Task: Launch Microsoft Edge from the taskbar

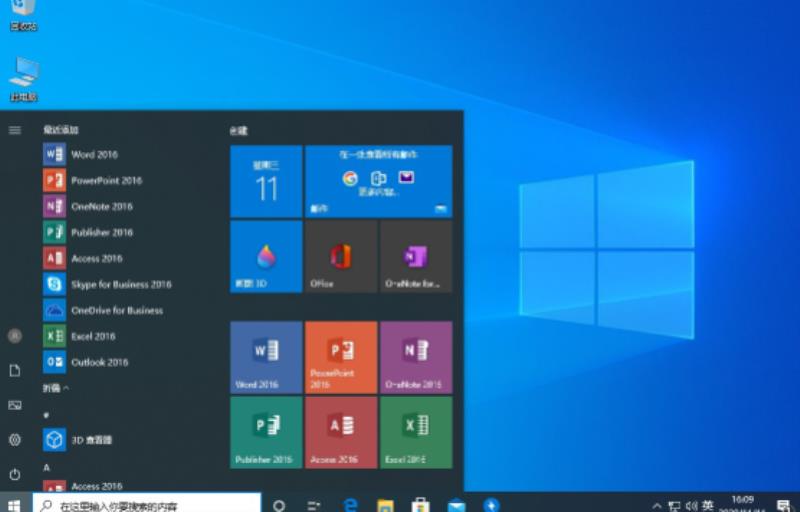Action: tap(350, 505)
